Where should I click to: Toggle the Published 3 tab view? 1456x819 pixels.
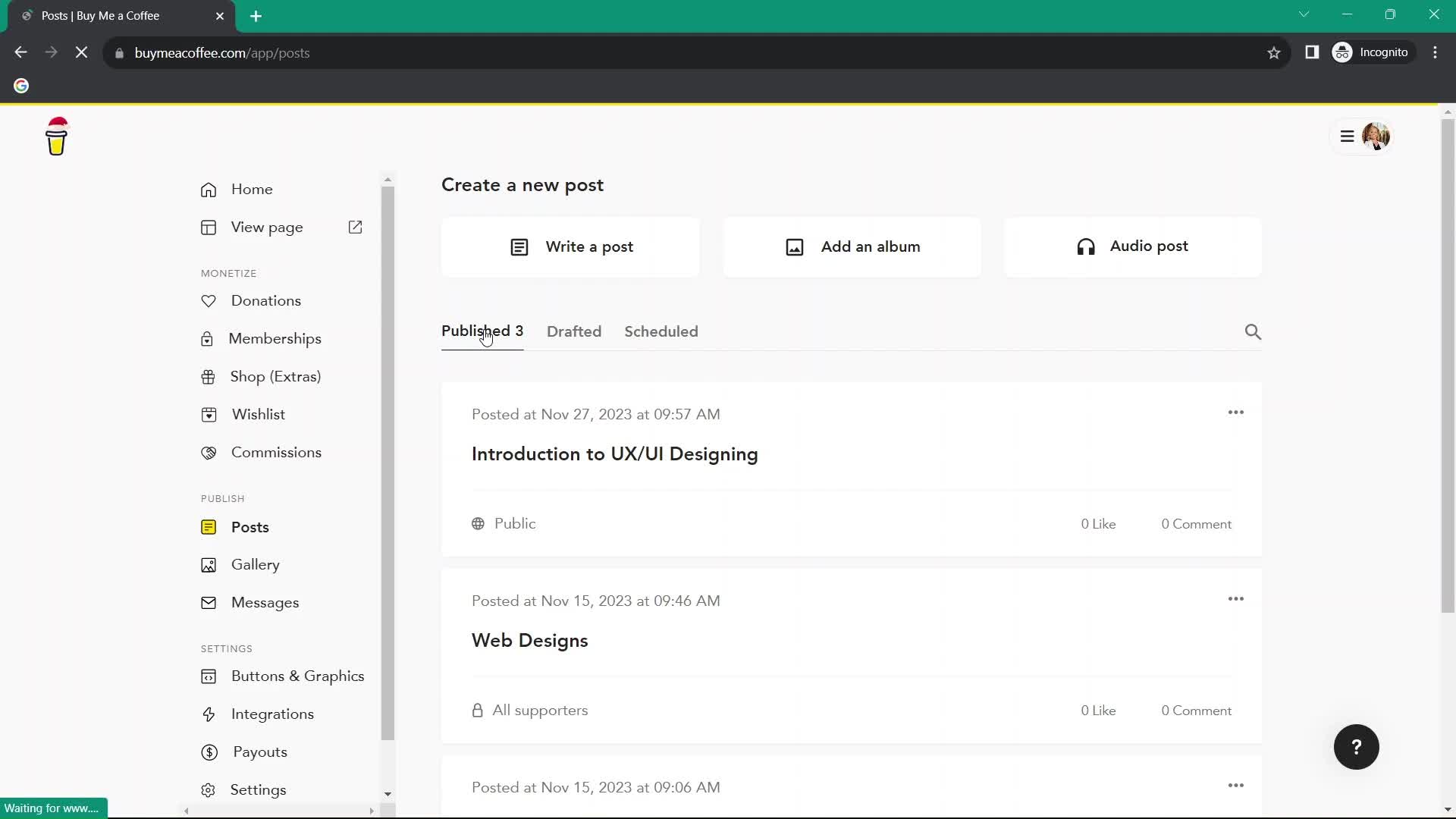click(482, 331)
